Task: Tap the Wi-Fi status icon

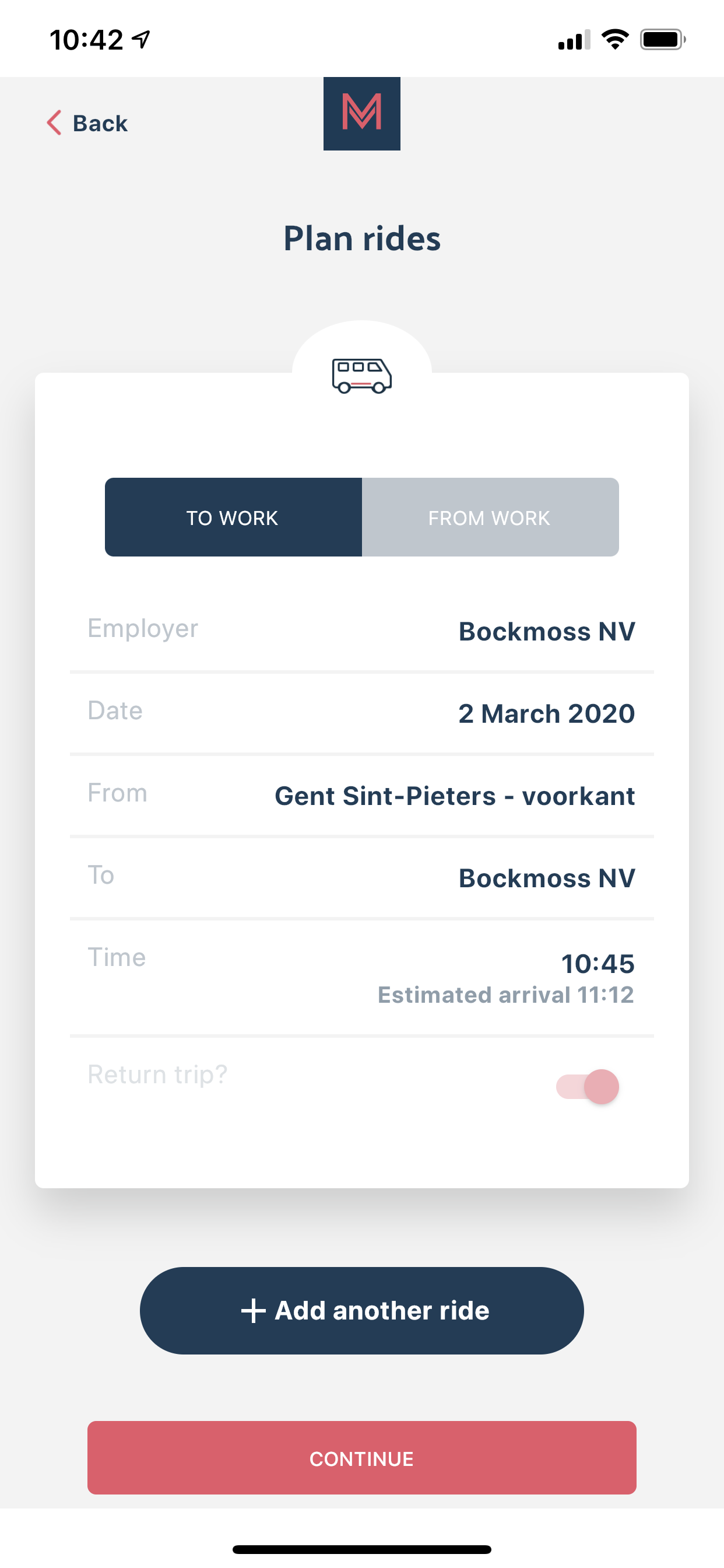Action: (x=615, y=40)
